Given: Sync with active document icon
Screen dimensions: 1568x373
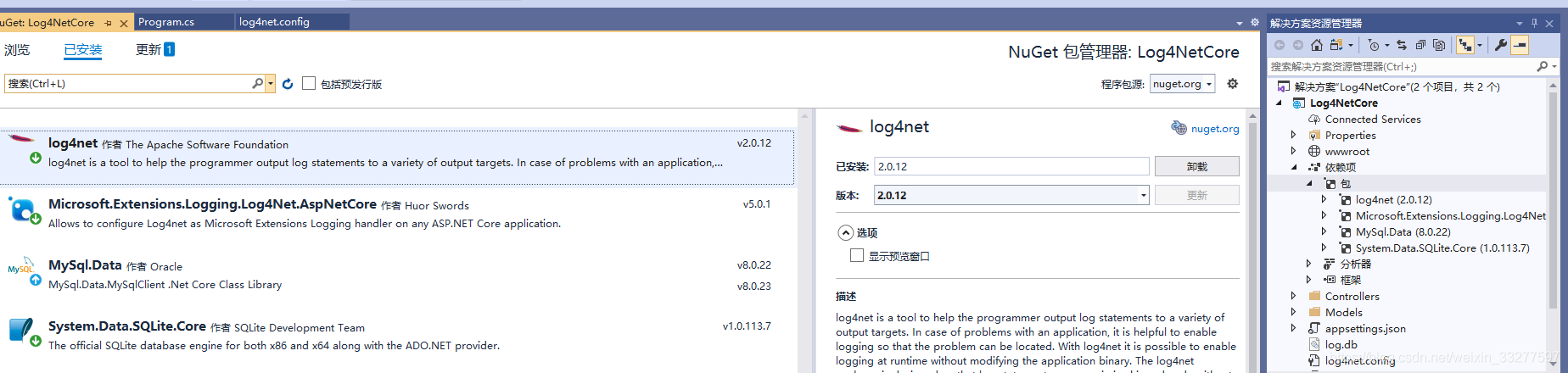Looking at the screenshot, I should (1402, 45).
